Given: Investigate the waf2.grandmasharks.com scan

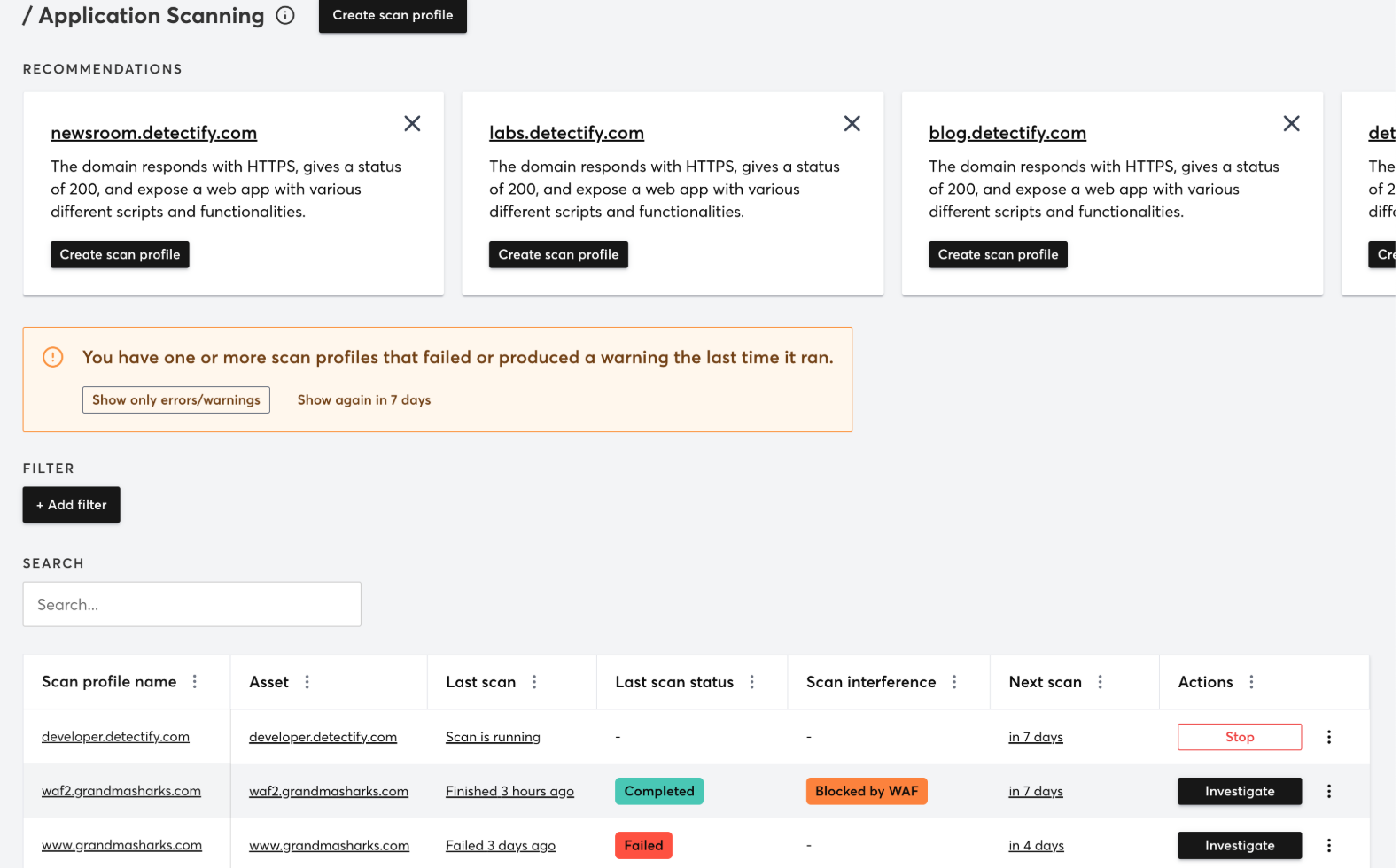Looking at the screenshot, I should pos(1240,791).
